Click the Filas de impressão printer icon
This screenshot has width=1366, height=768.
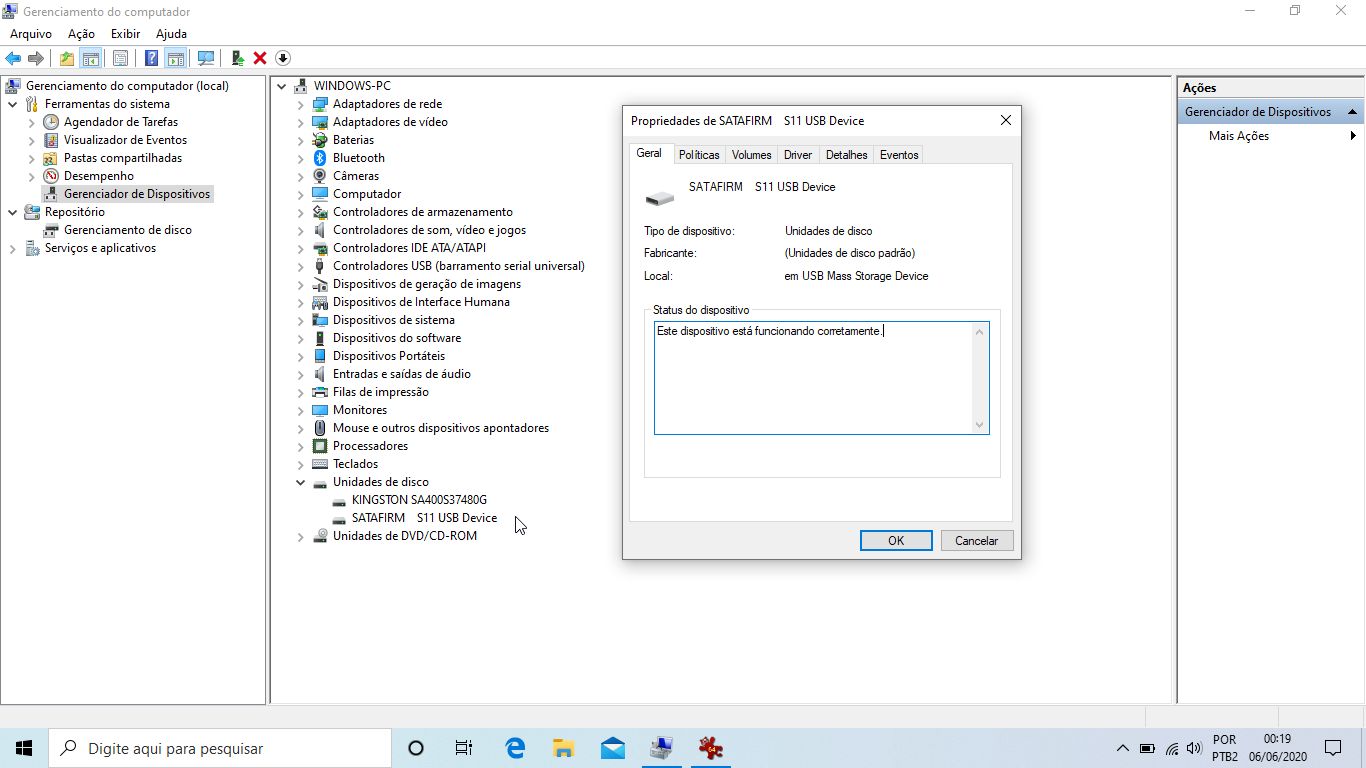coord(320,392)
